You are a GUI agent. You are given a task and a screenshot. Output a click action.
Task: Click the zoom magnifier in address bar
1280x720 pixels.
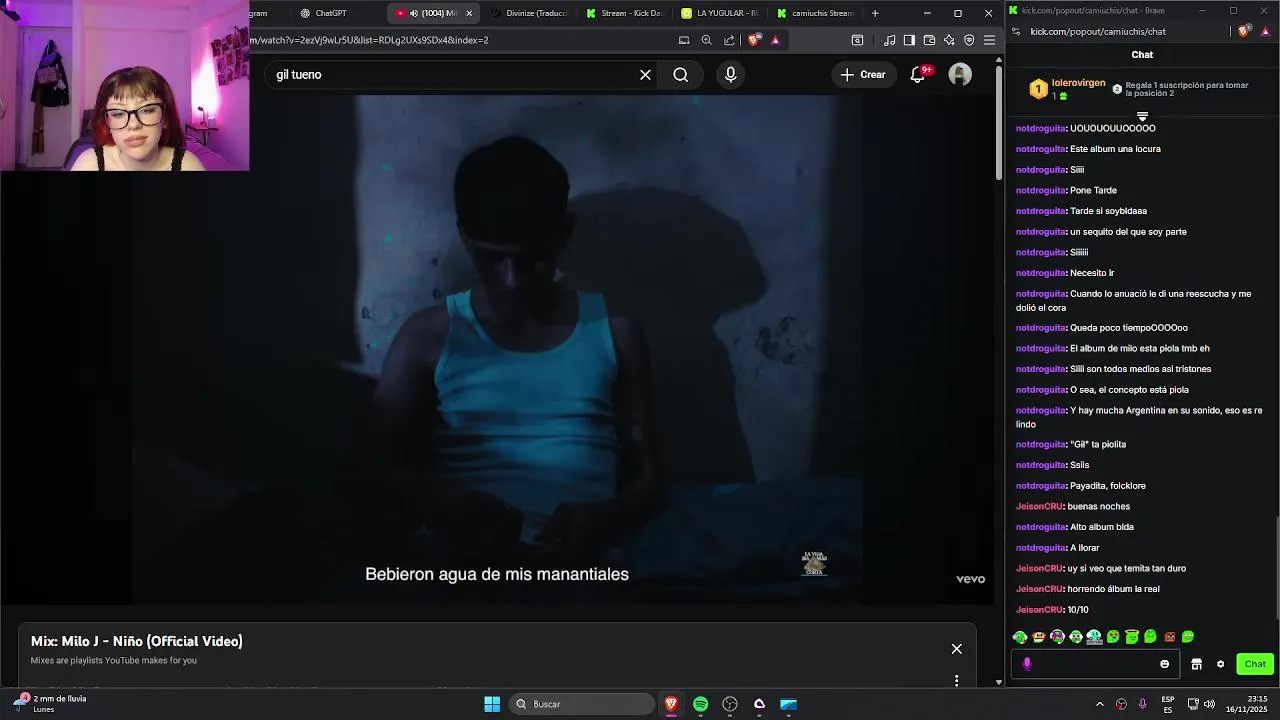[706, 40]
